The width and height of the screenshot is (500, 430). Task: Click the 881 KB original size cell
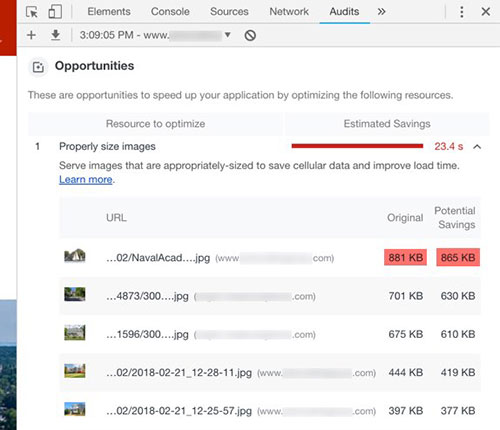(405, 257)
